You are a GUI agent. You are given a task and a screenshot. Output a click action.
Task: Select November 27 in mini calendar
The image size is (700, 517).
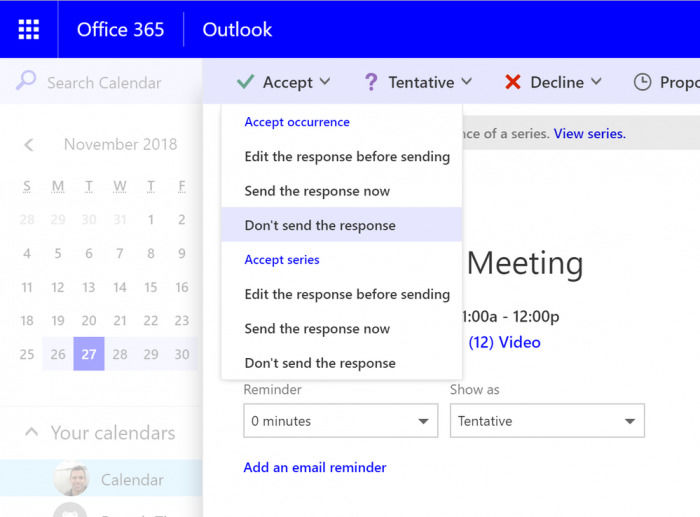pos(89,354)
